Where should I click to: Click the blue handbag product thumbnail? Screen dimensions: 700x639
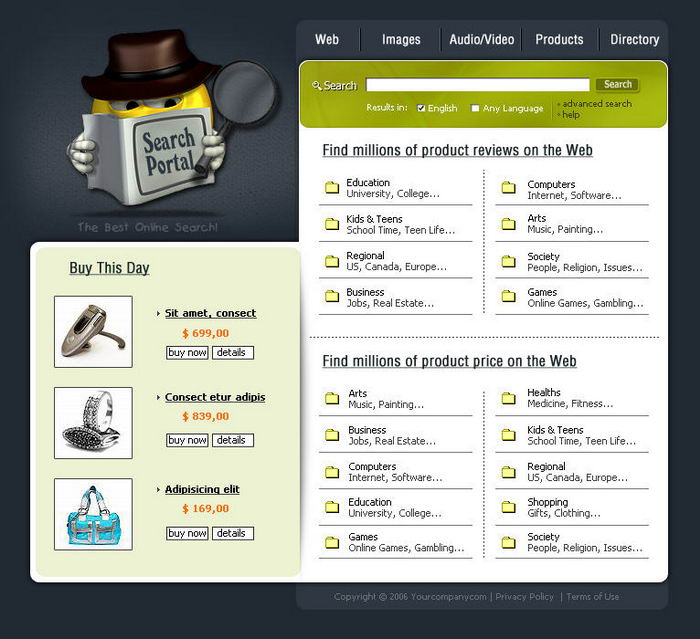[x=93, y=514]
